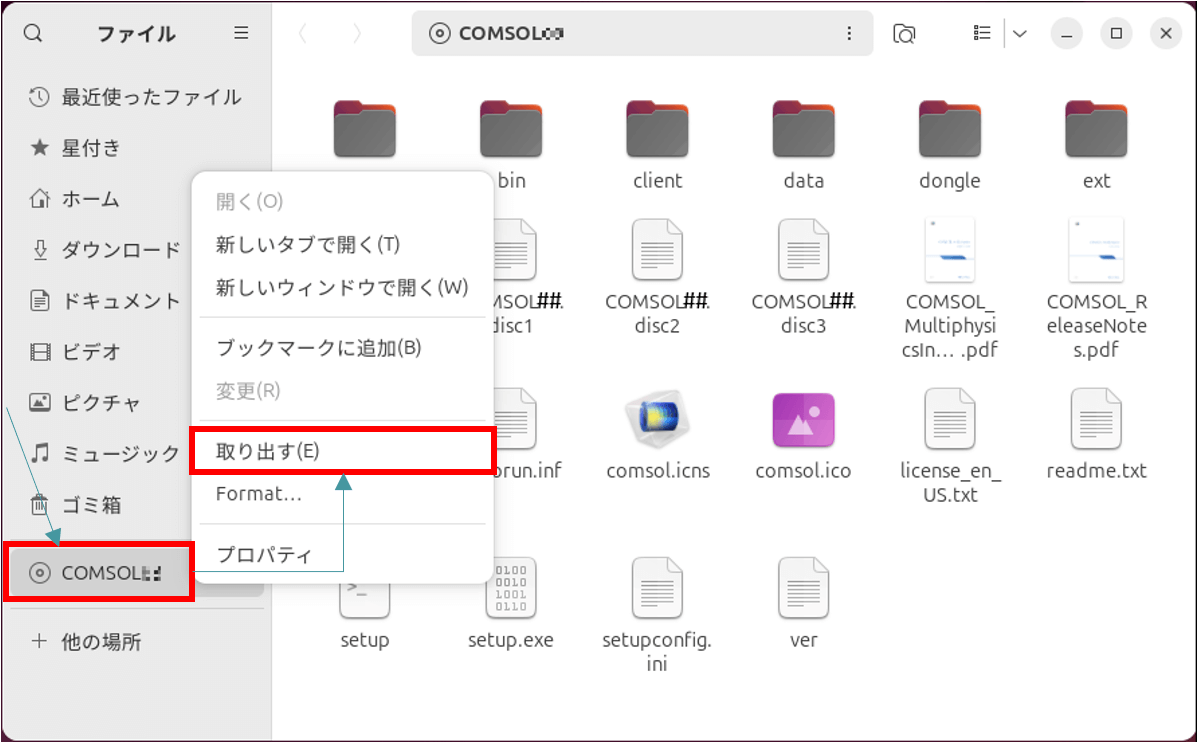This screenshot has width=1197, height=742.
Task: Select 新しいタブで開く(T) menu entry
Action: tap(307, 244)
